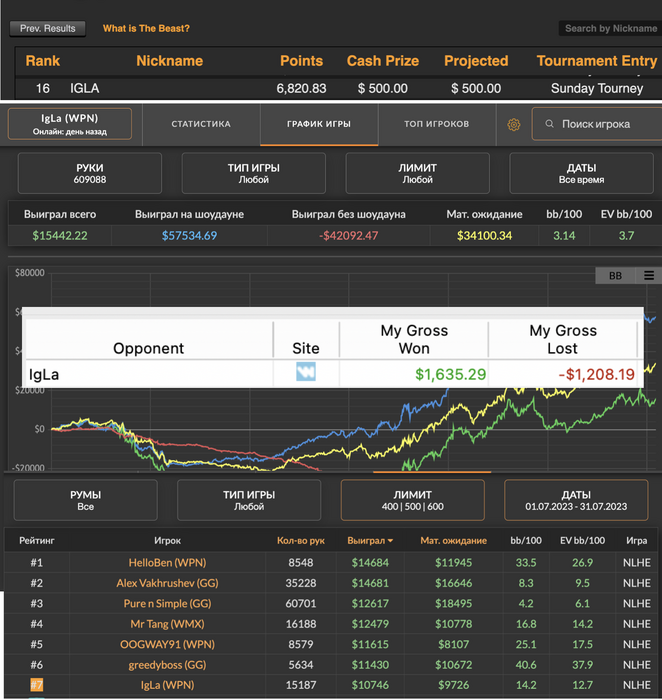Click the $18495 expectation in Pure n Simple row

[x=453, y=604]
